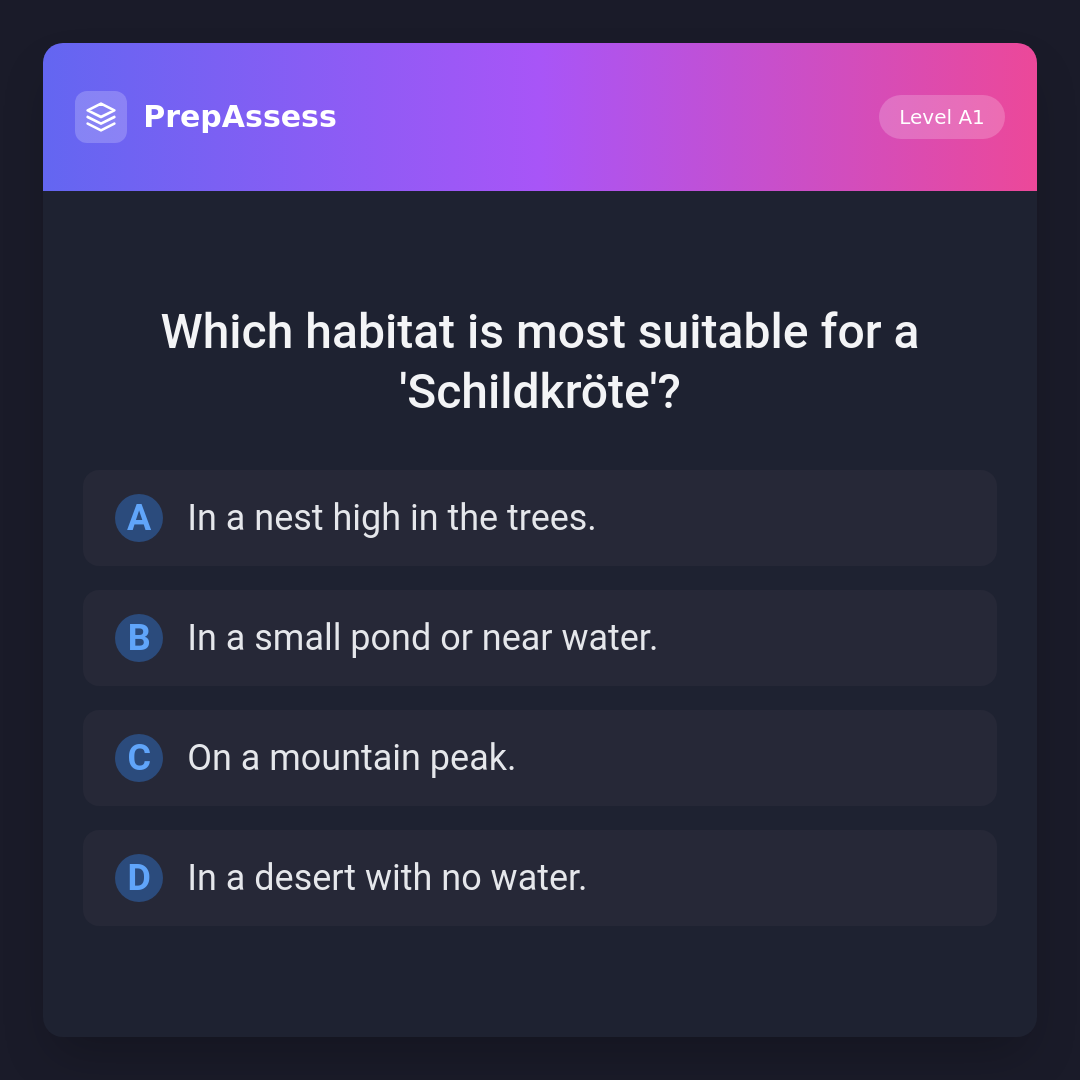Click the PrepAssess layers logo icon
Image resolution: width=1080 pixels, height=1080 pixels.
(101, 117)
